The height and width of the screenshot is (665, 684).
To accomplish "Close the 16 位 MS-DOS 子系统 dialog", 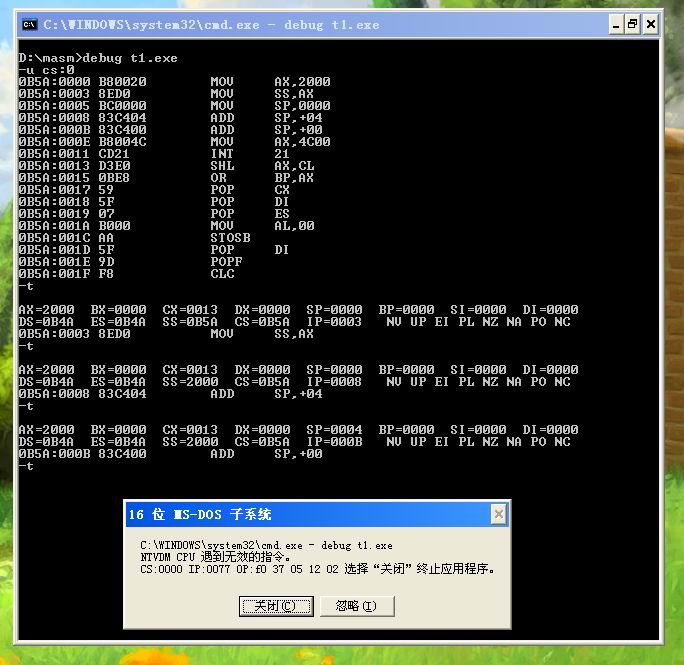I will [499, 514].
